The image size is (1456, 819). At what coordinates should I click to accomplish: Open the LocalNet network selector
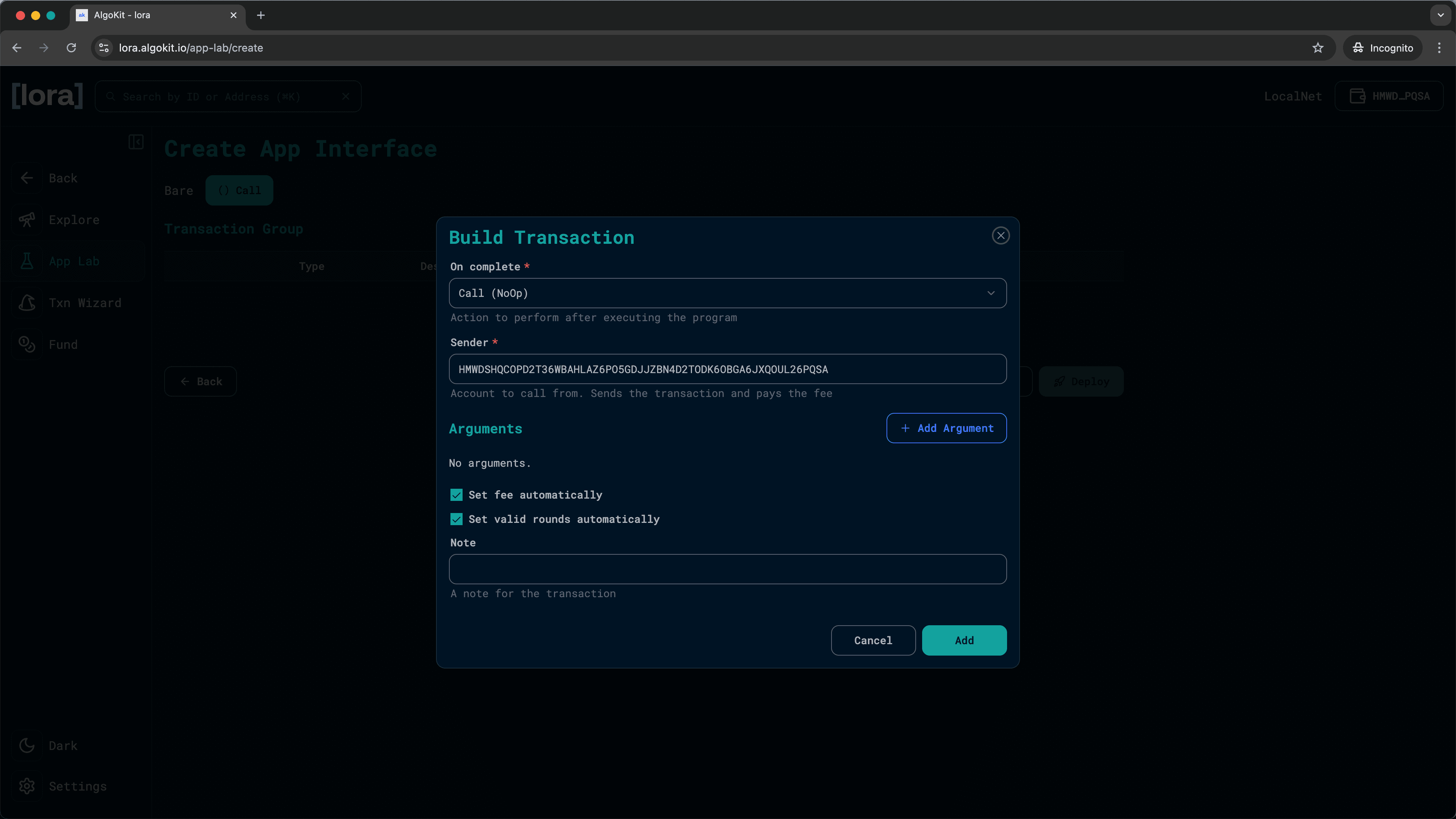[x=1293, y=96]
